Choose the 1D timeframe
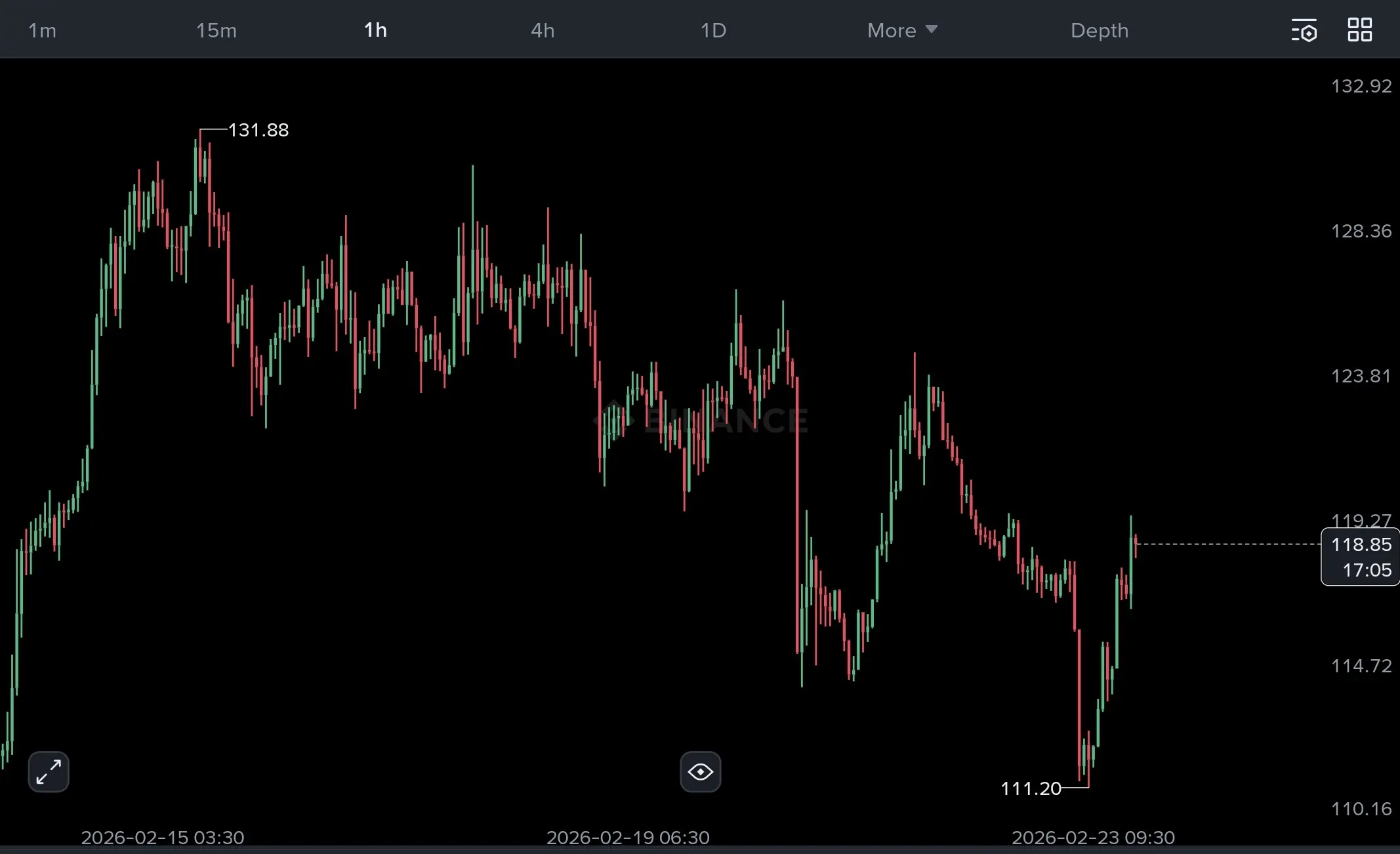This screenshot has height=854, width=1400. (x=713, y=30)
